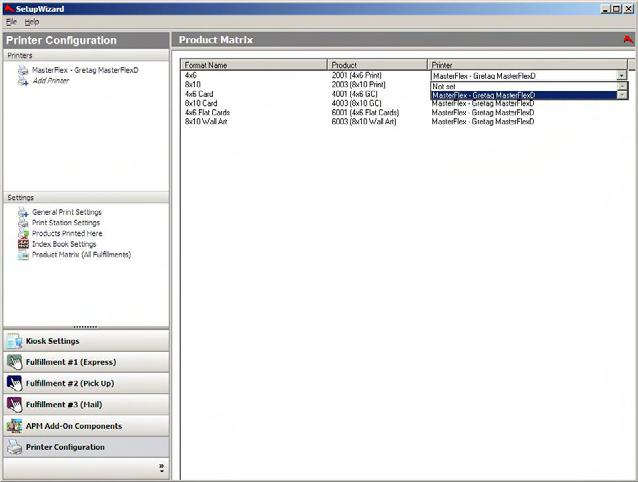Click the Products Printed Here icon
The height and width of the screenshot is (482, 638).
23,233
